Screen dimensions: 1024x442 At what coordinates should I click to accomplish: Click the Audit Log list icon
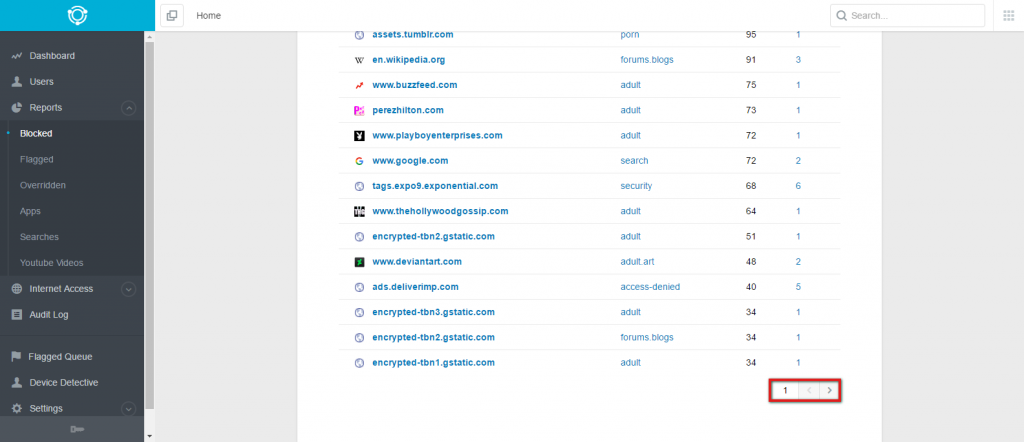17,315
